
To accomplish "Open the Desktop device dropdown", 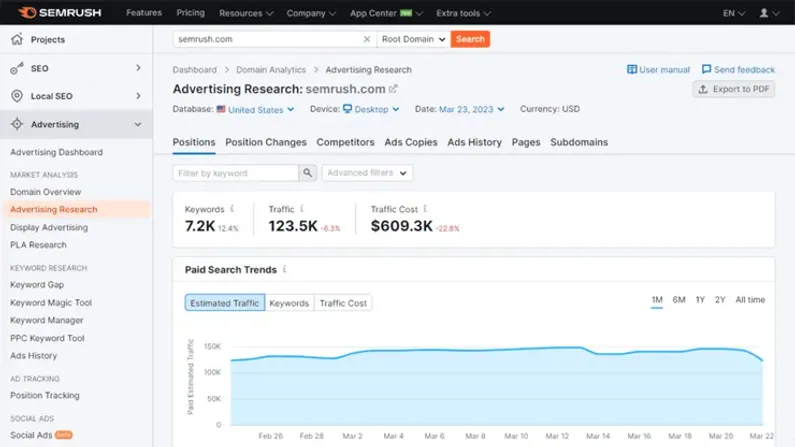I will pos(377,109).
